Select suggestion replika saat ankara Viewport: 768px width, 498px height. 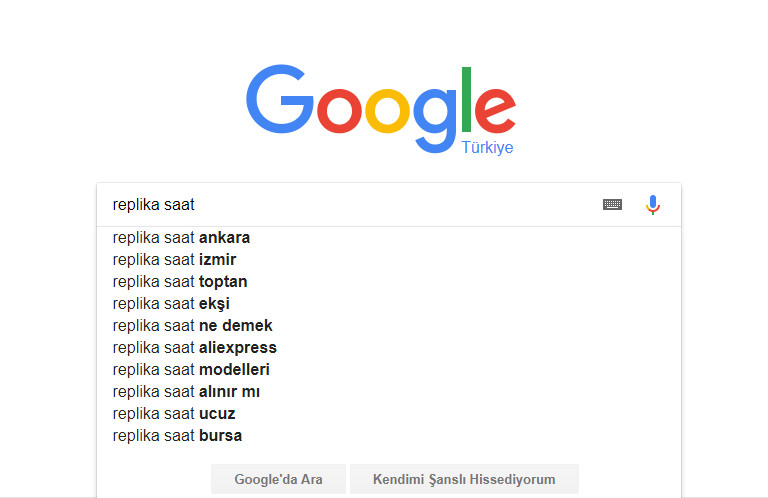pos(389,237)
